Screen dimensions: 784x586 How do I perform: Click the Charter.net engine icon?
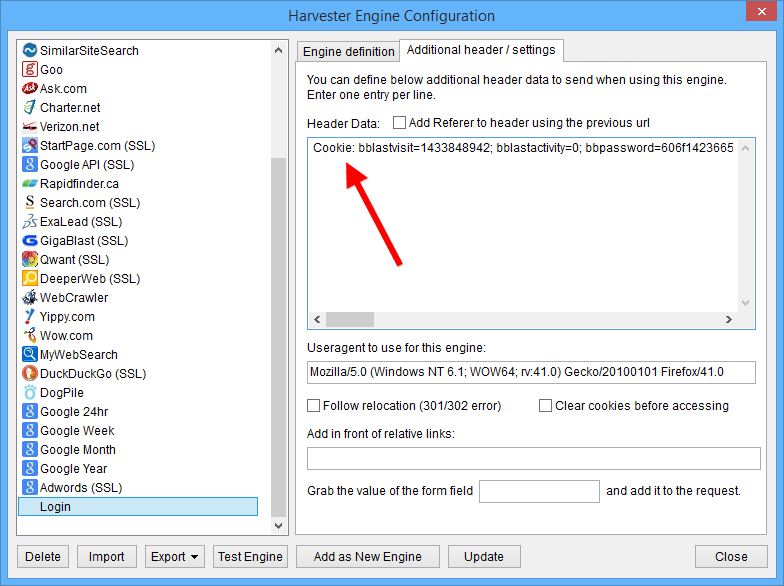[30, 107]
